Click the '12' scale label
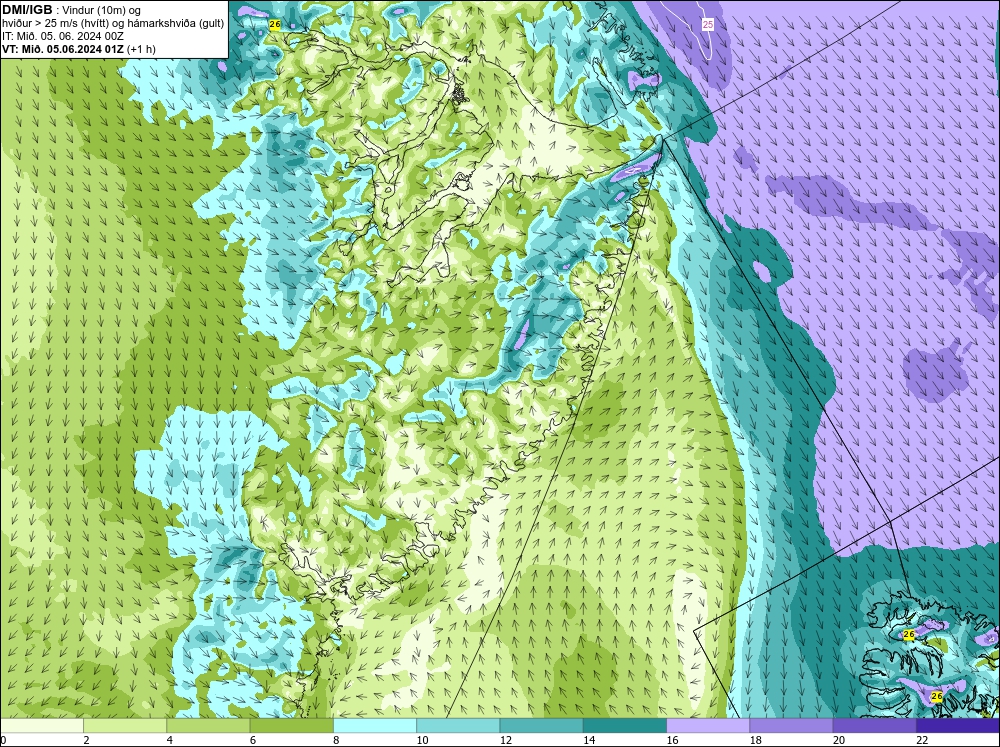 tap(506, 740)
